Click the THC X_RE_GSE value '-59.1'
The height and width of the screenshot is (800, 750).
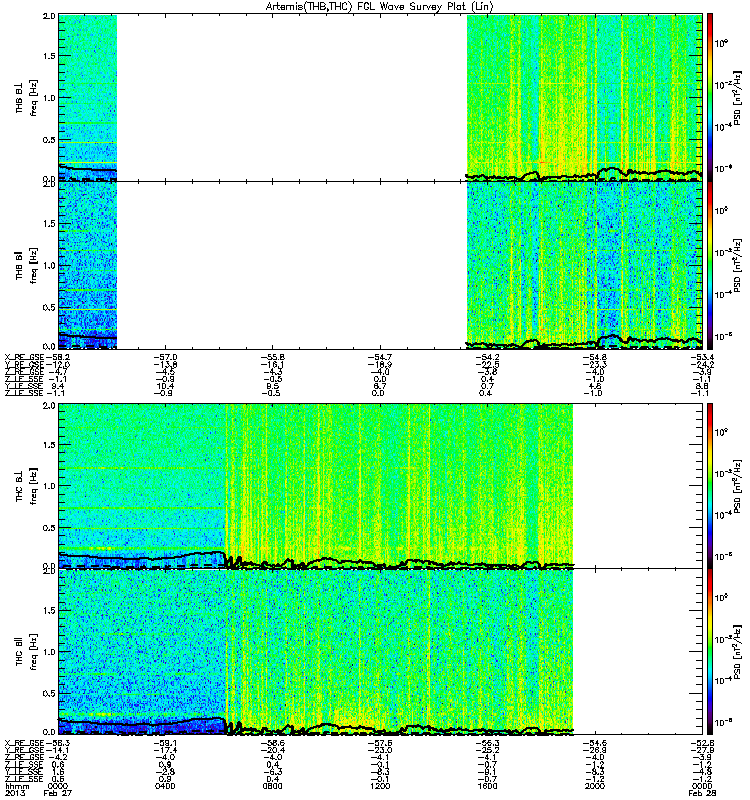(x=164, y=743)
